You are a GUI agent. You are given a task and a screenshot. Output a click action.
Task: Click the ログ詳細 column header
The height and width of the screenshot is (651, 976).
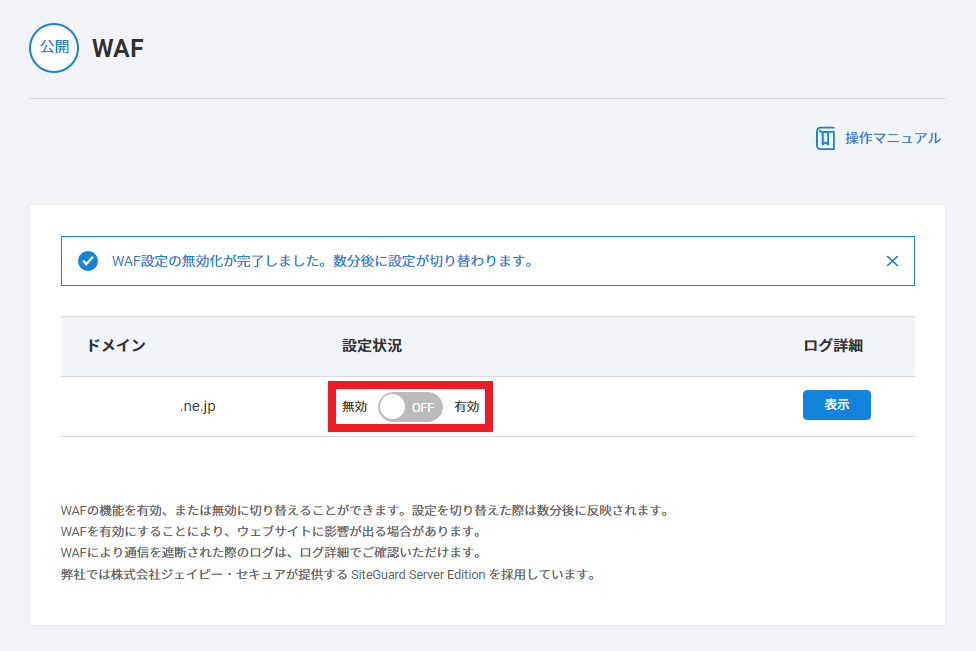(833, 346)
